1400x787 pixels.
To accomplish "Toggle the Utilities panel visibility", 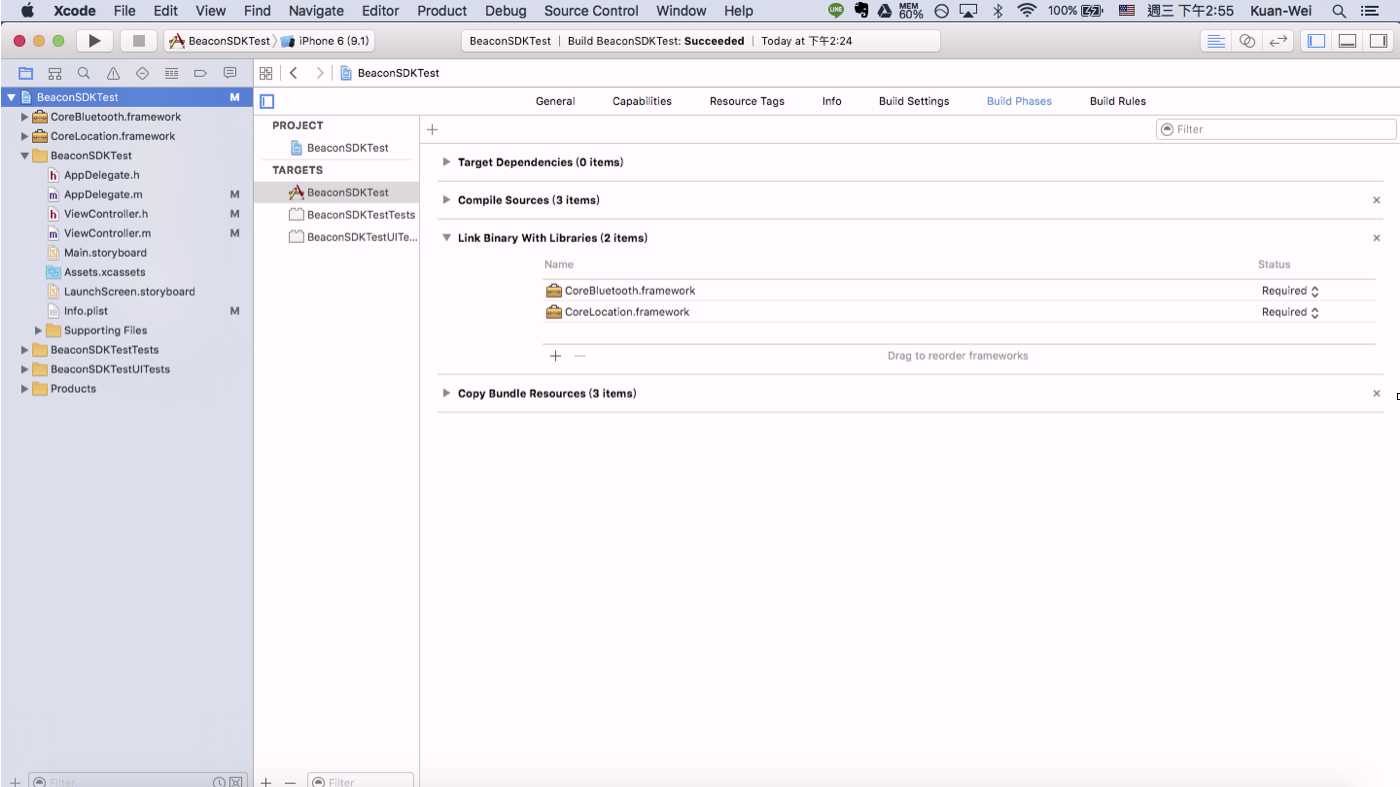I will click(x=1379, y=41).
